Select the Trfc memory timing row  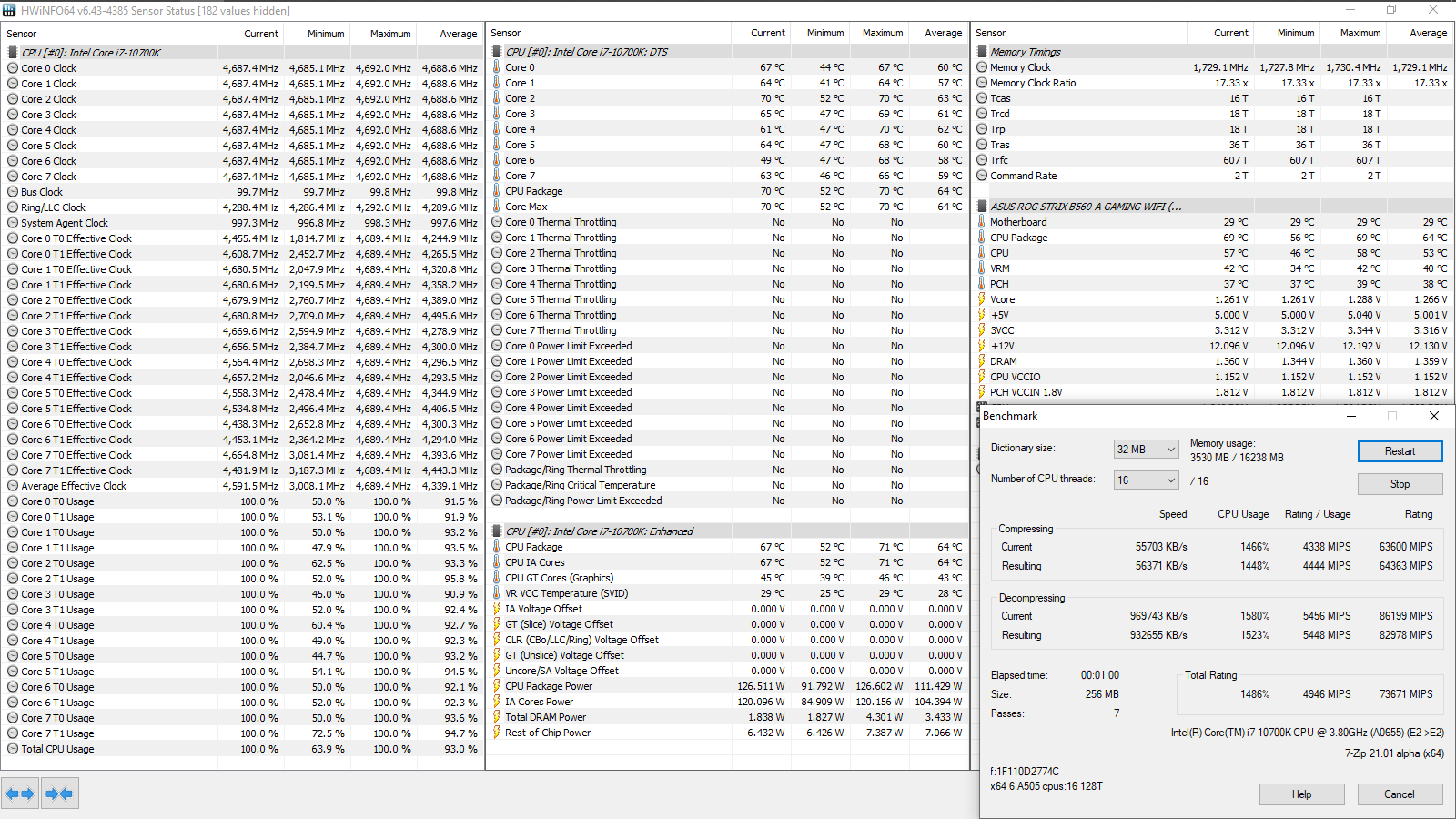pyautogui.click(x=1213, y=160)
